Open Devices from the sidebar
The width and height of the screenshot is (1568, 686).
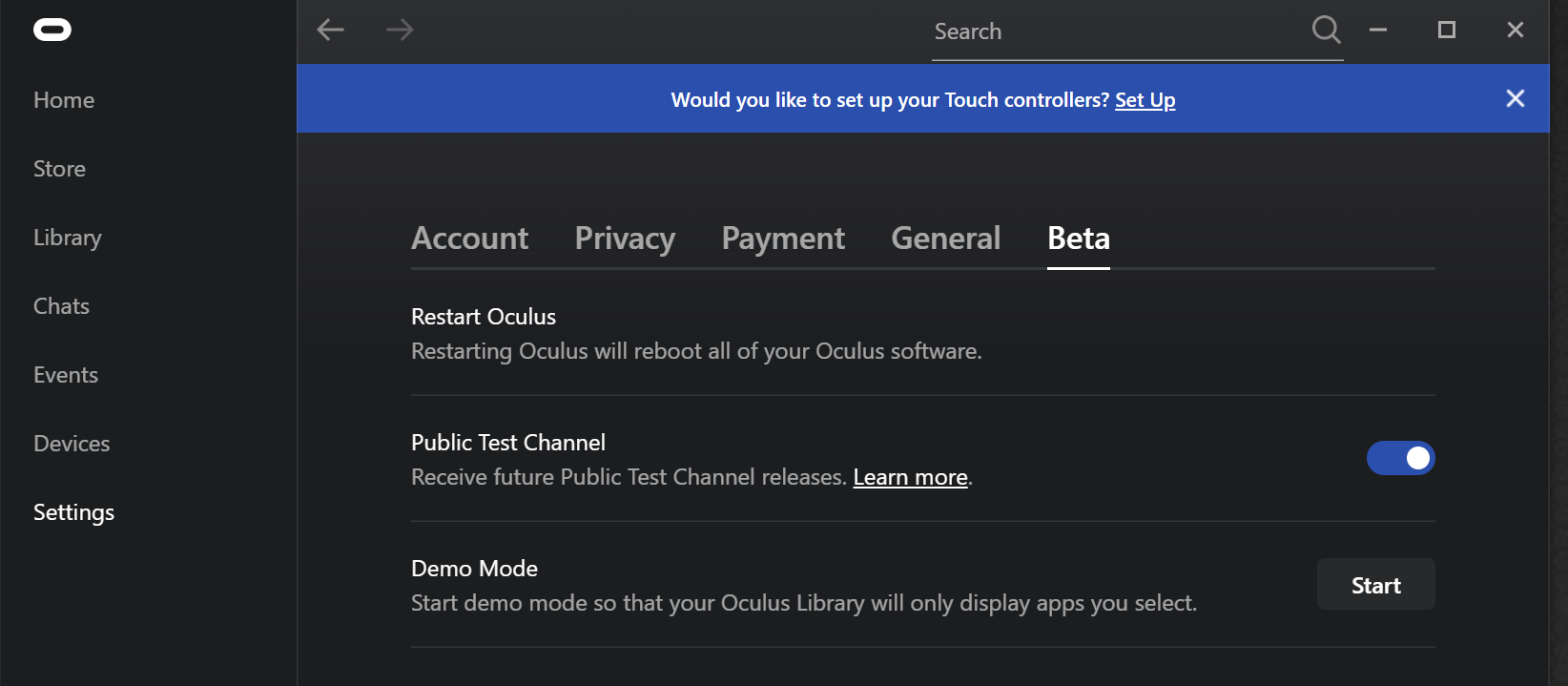click(x=72, y=444)
